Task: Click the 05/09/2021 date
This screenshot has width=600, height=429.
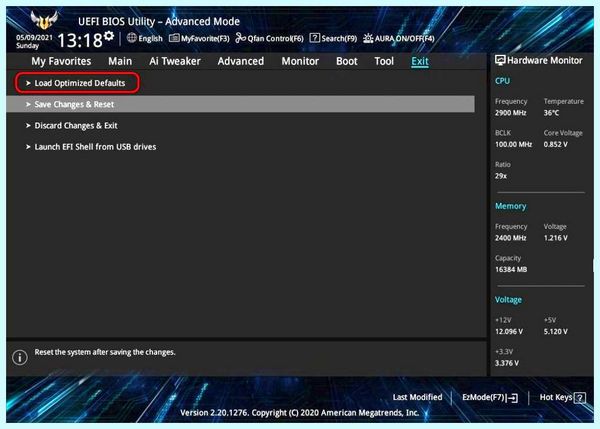Action: (34, 38)
